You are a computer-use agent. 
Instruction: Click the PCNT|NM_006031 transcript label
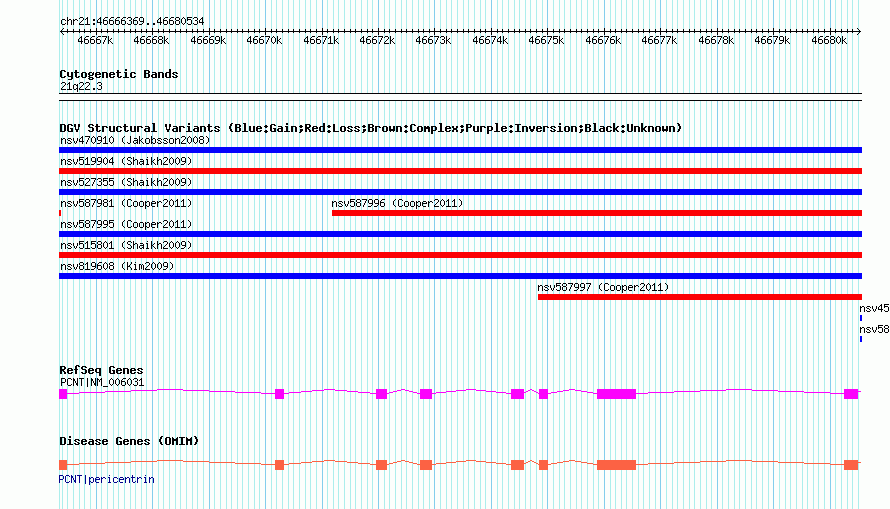coord(102,382)
